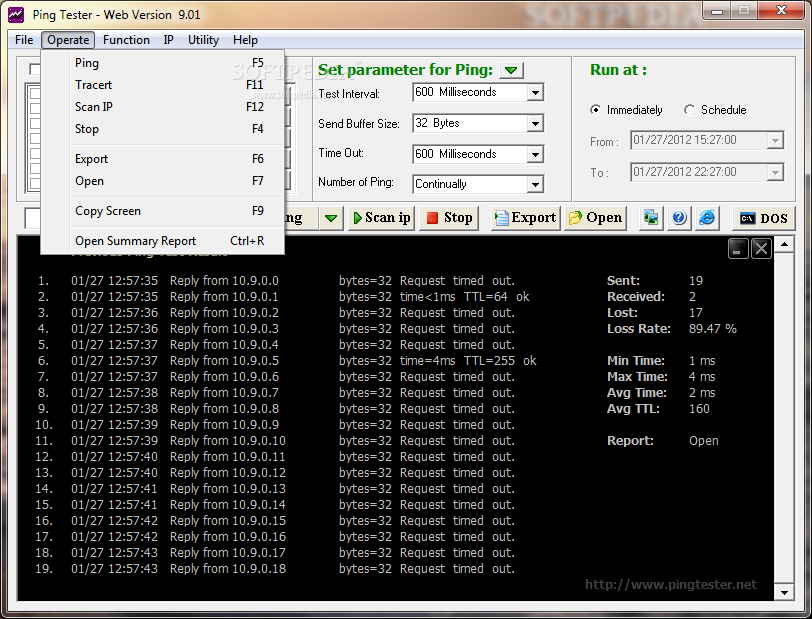The height and width of the screenshot is (619, 812).
Task: Click result row Reply from 10.9.0.1
Action: pos(282,297)
